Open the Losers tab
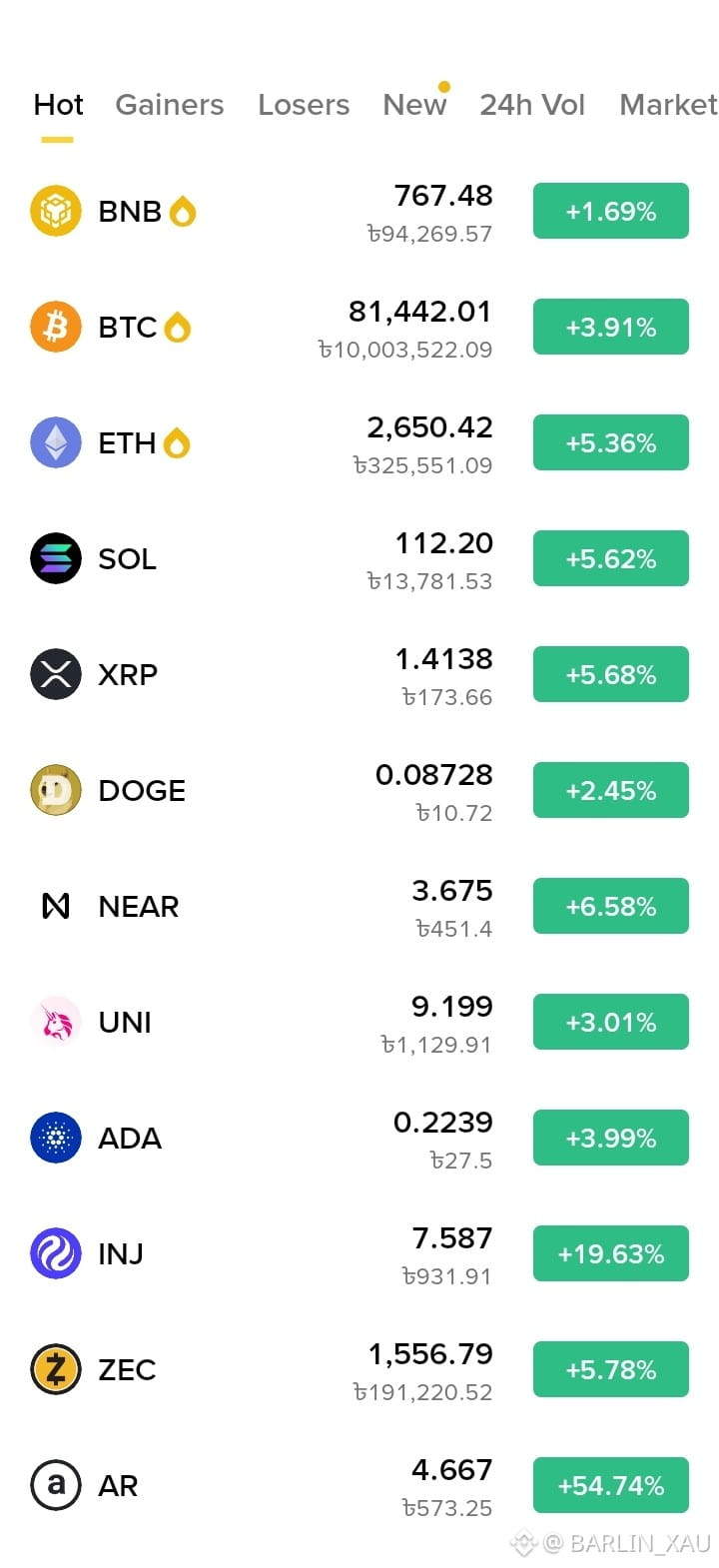The height and width of the screenshot is (1568, 719). [304, 105]
